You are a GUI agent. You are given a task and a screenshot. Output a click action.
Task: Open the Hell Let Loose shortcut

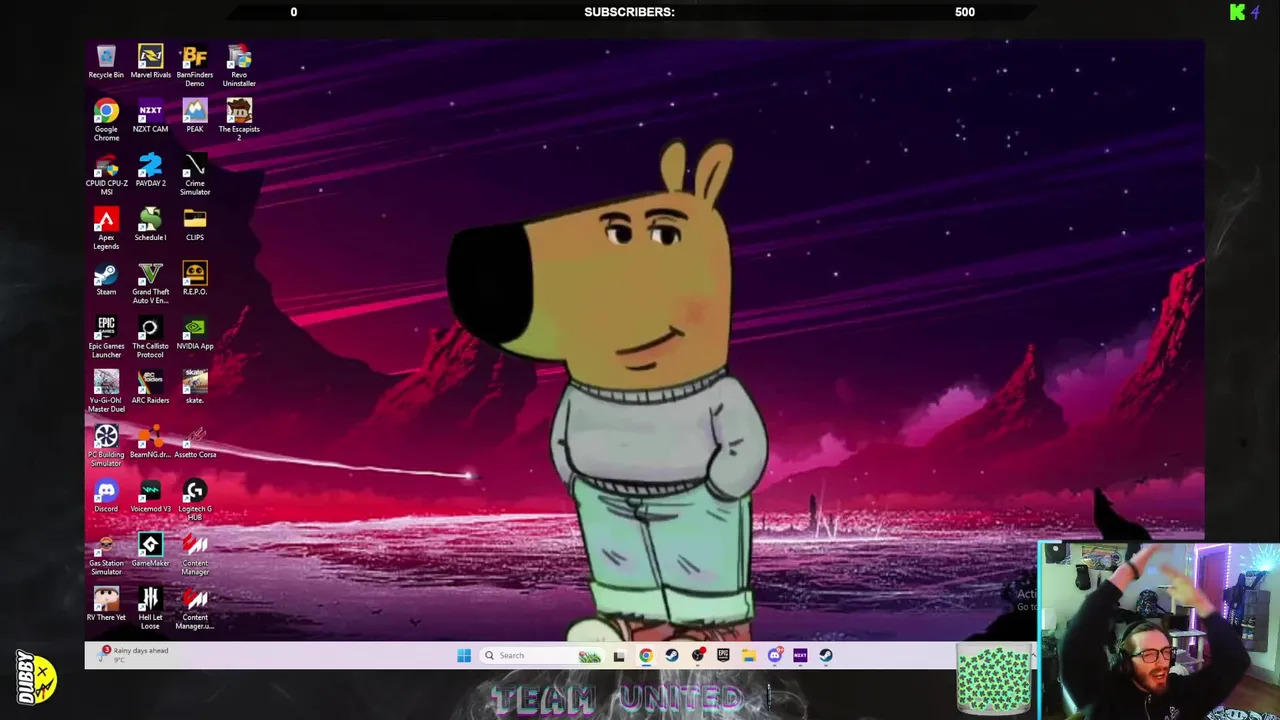click(150, 607)
